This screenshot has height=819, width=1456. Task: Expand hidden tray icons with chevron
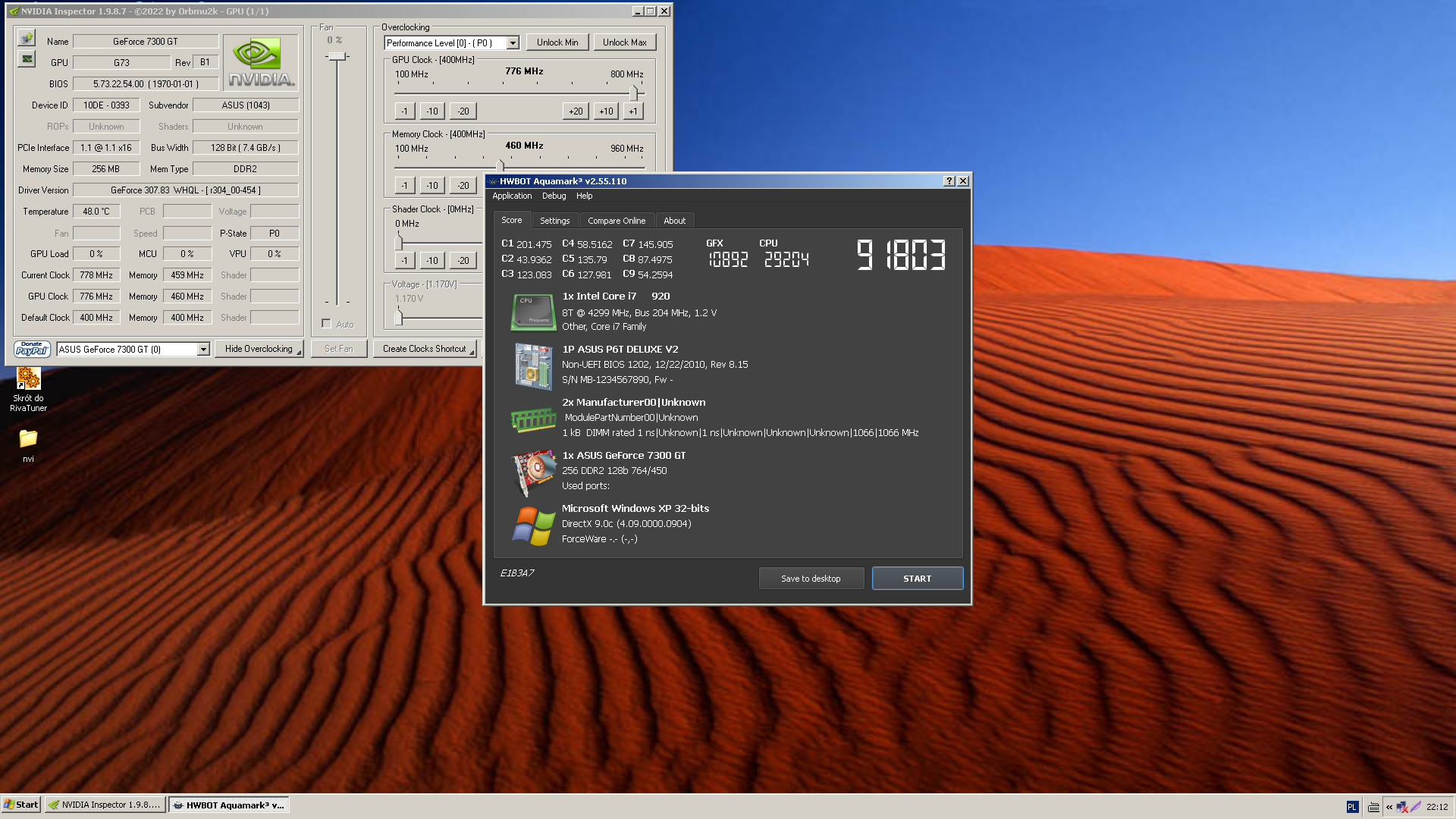[1389, 807]
